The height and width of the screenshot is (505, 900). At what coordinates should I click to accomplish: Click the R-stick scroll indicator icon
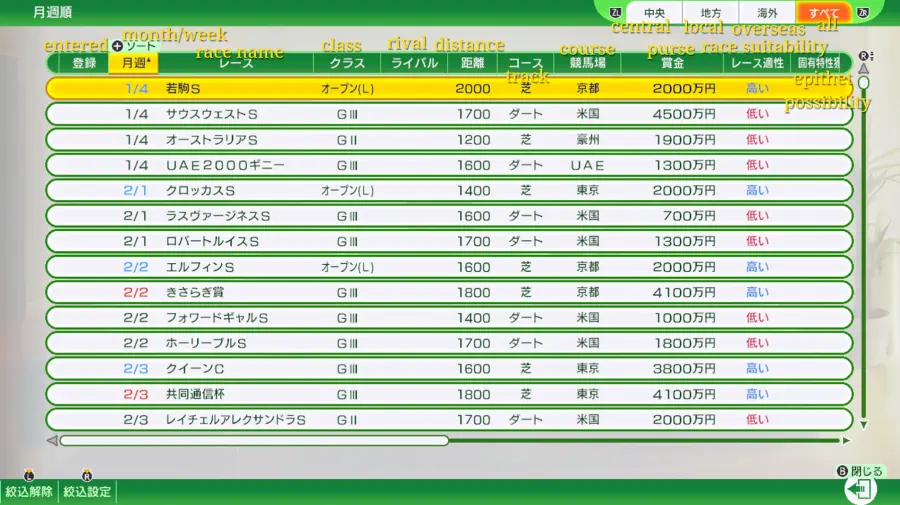pos(866,55)
